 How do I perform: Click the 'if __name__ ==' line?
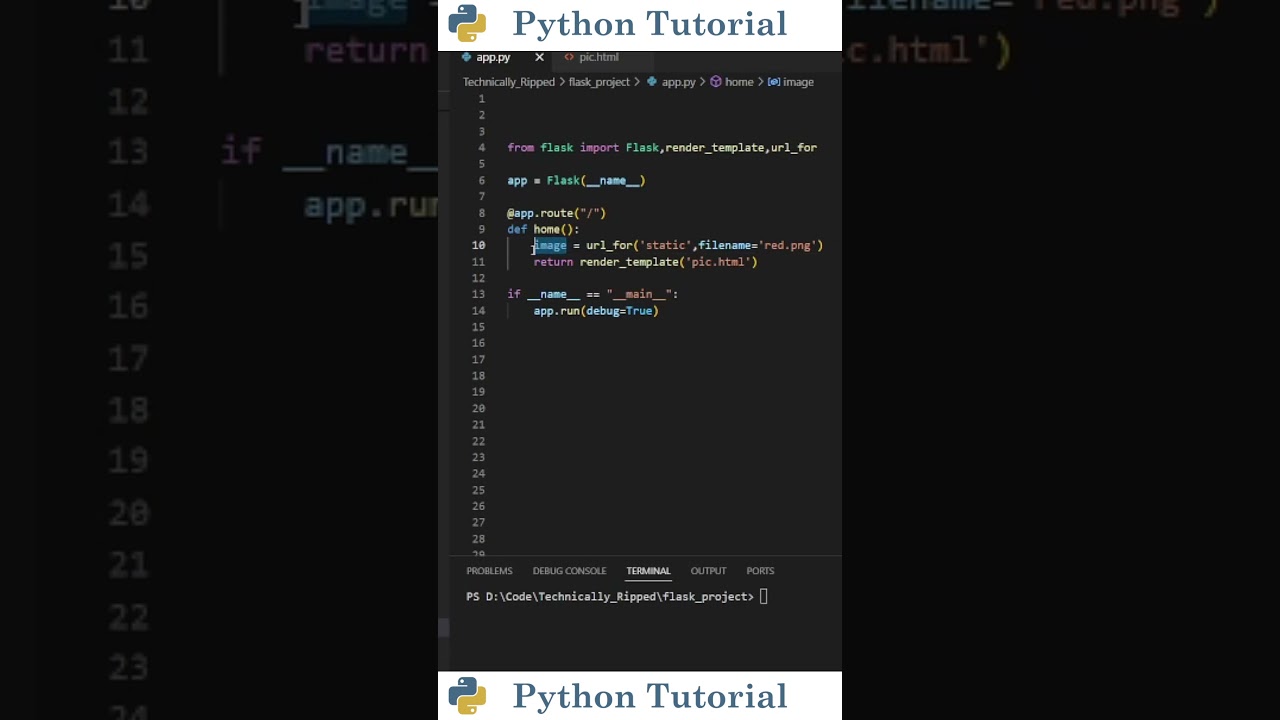tap(592, 295)
